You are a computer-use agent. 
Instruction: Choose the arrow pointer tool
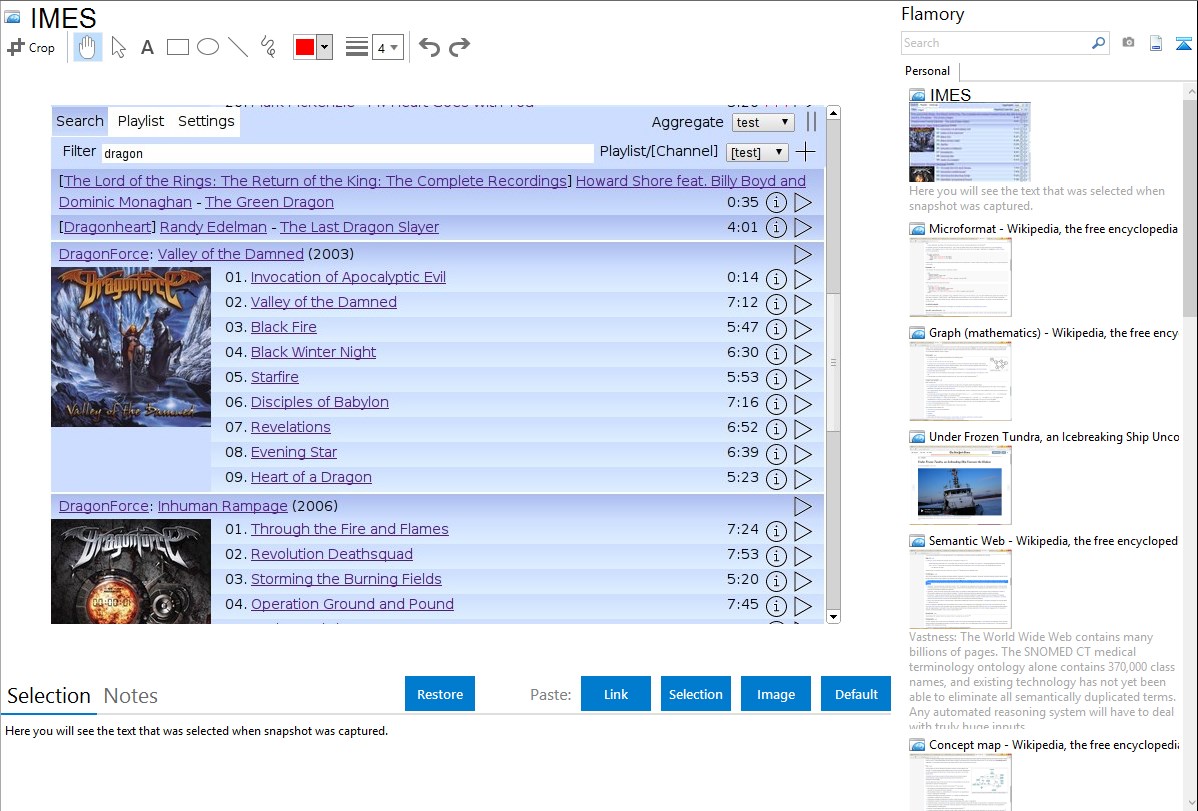tap(118, 47)
